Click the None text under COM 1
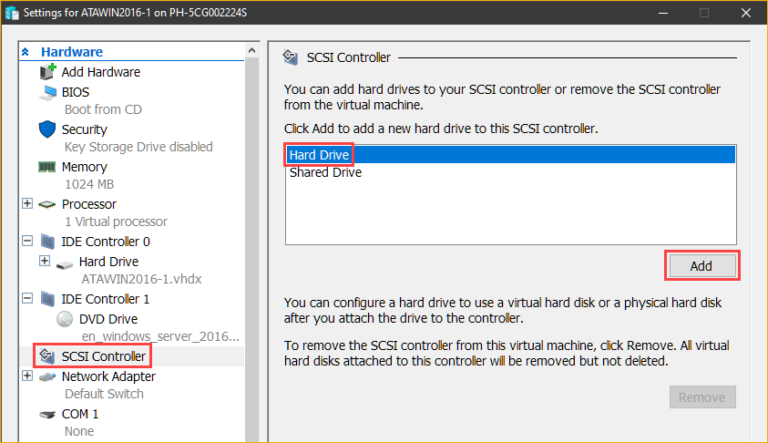 [x=79, y=431]
